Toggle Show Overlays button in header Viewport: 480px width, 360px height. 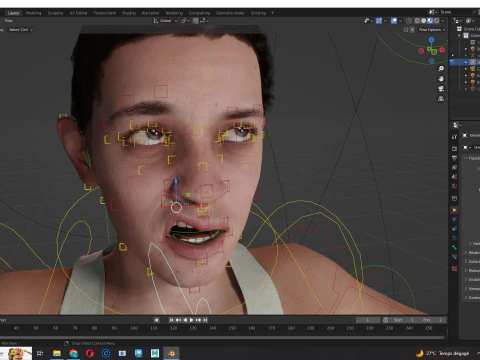(x=394, y=21)
